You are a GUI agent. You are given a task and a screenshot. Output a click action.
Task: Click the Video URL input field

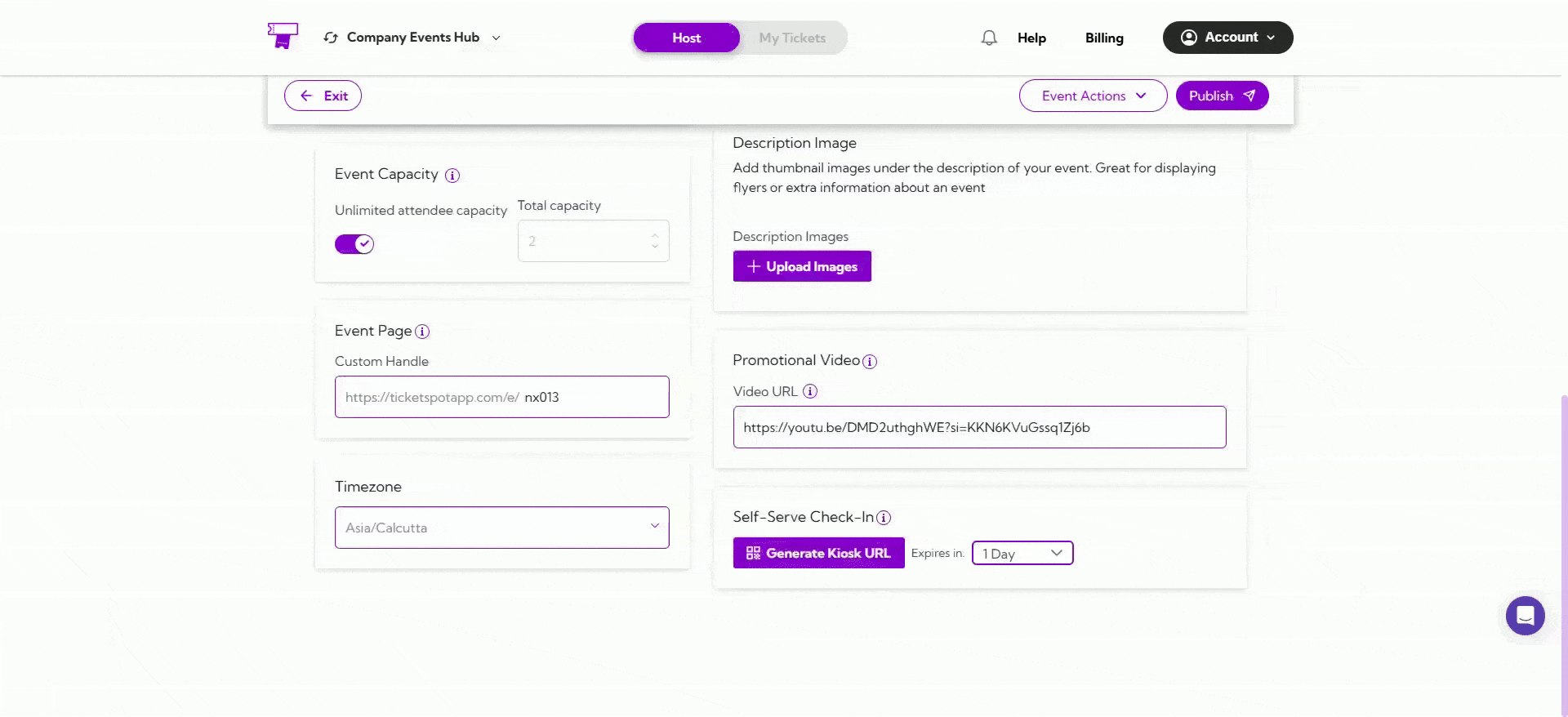pos(979,427)
